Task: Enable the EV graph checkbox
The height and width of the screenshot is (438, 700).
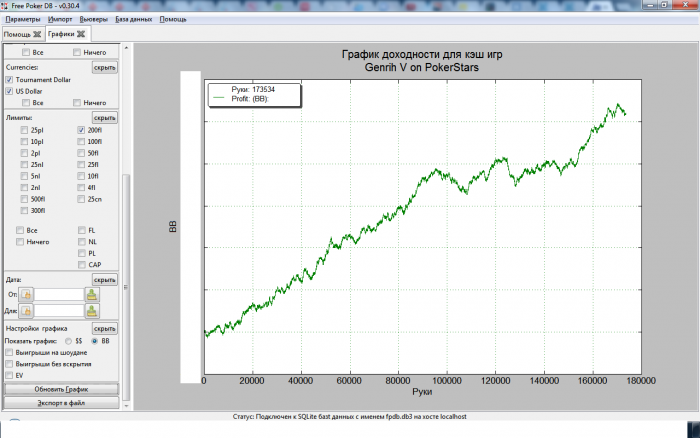Action: (9, 375)
